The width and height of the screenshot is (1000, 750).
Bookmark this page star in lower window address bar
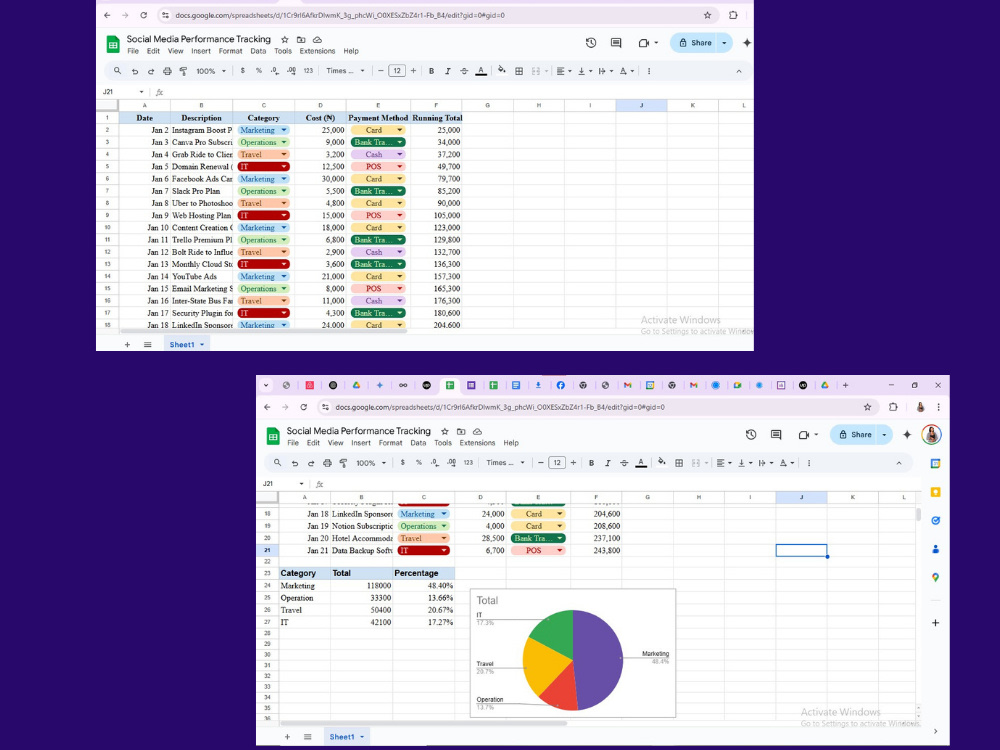tap(867, 407)
